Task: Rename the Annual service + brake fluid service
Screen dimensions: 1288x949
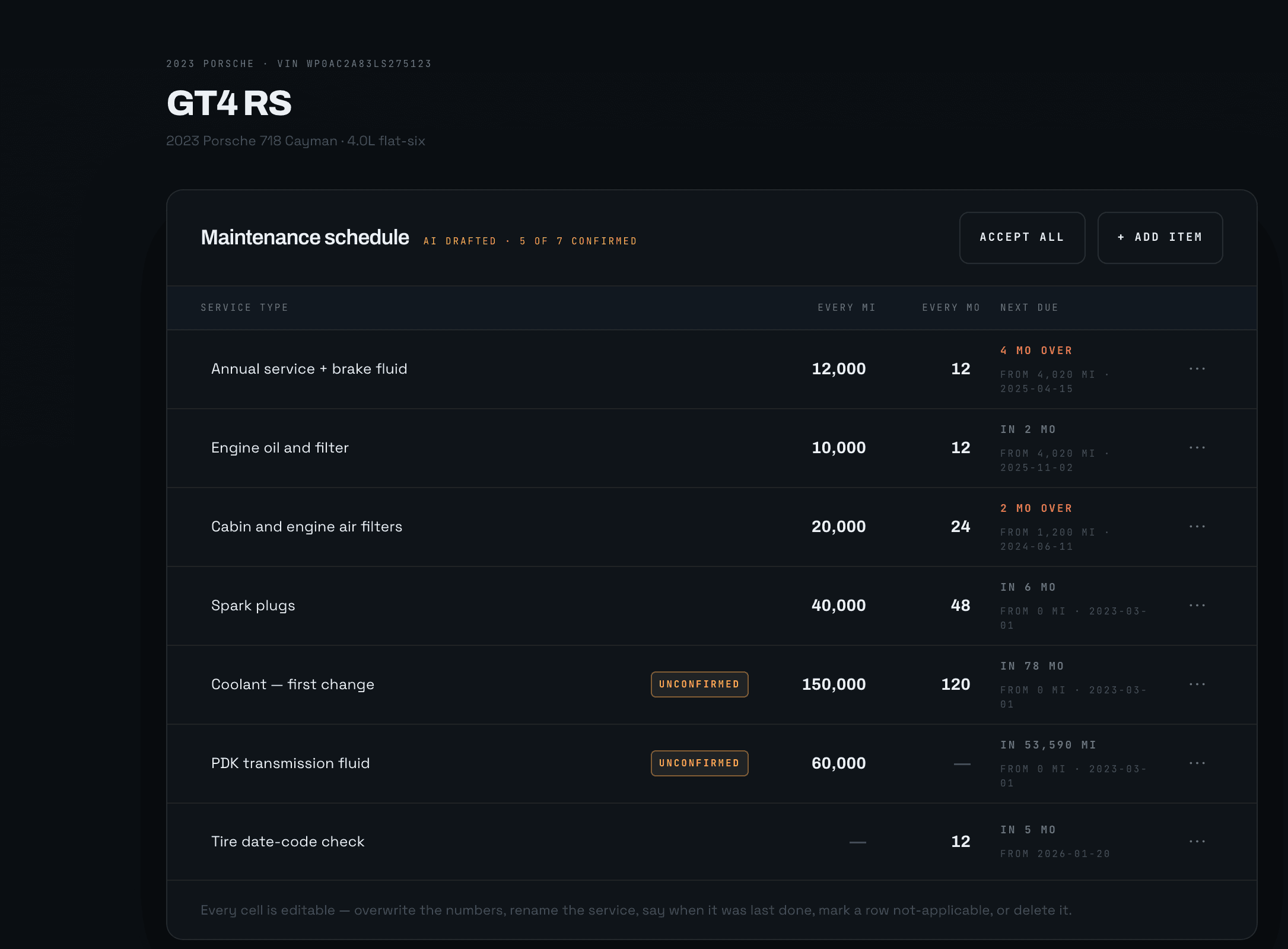Action: click(x=309, y=369)
